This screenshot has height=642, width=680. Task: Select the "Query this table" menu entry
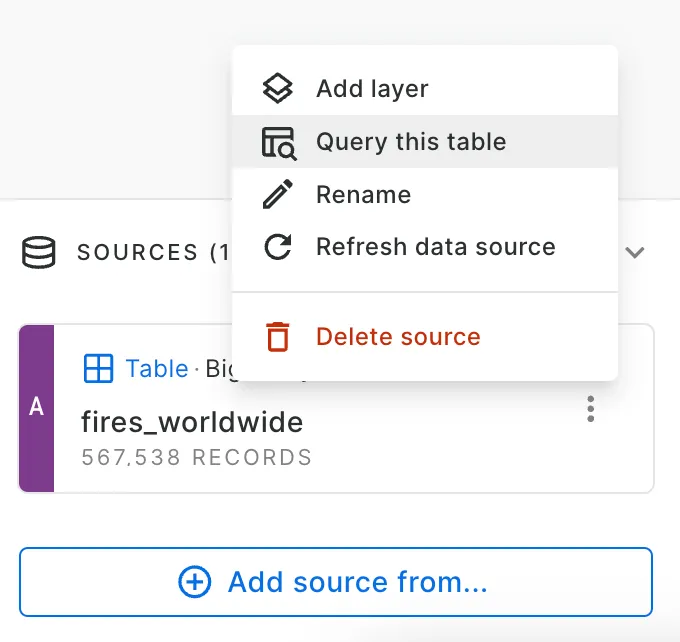411,142
